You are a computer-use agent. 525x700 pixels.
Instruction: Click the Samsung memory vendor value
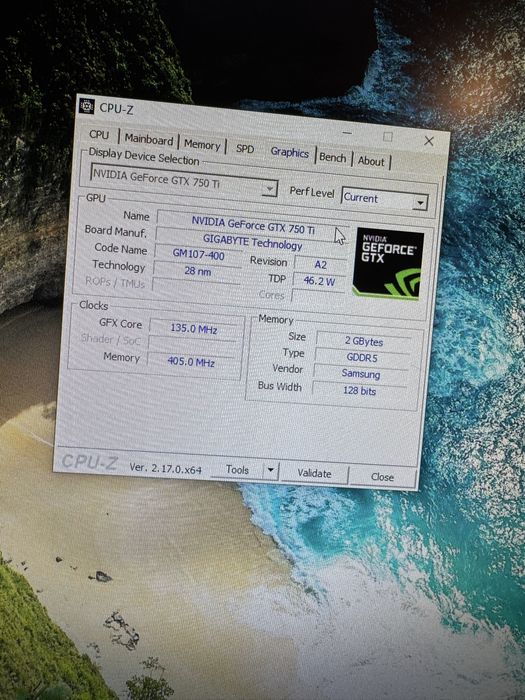point(360,374)
